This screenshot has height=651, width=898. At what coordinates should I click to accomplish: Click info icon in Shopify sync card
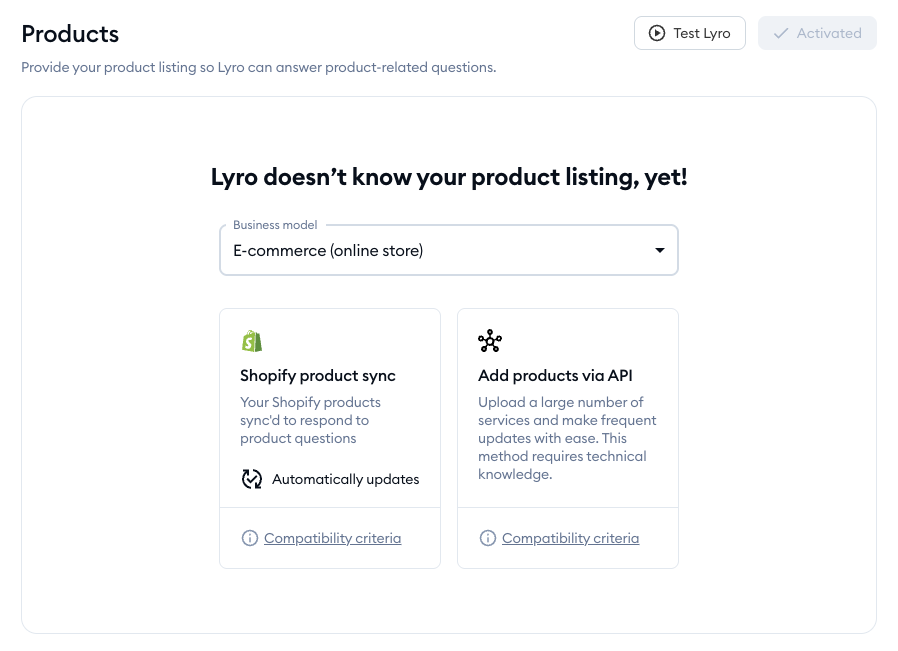(250, 538)
